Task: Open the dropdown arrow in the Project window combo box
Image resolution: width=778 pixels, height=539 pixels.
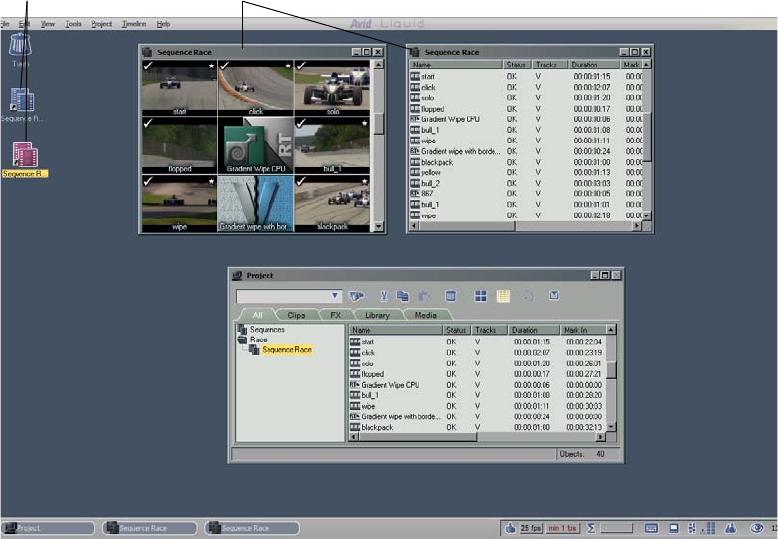Action: click(x=335, y=296)
